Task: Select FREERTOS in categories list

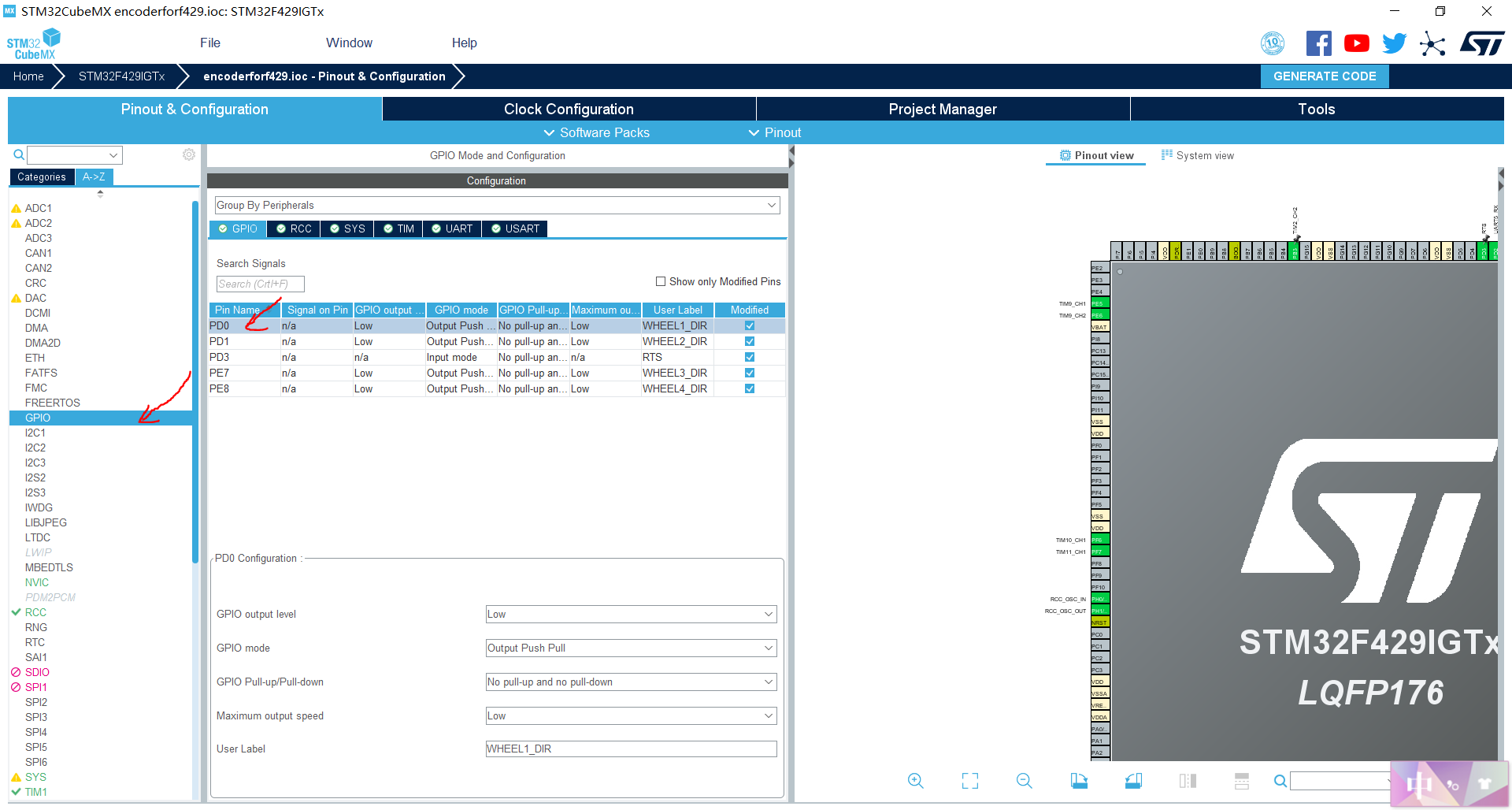Action: click(52, 403)
